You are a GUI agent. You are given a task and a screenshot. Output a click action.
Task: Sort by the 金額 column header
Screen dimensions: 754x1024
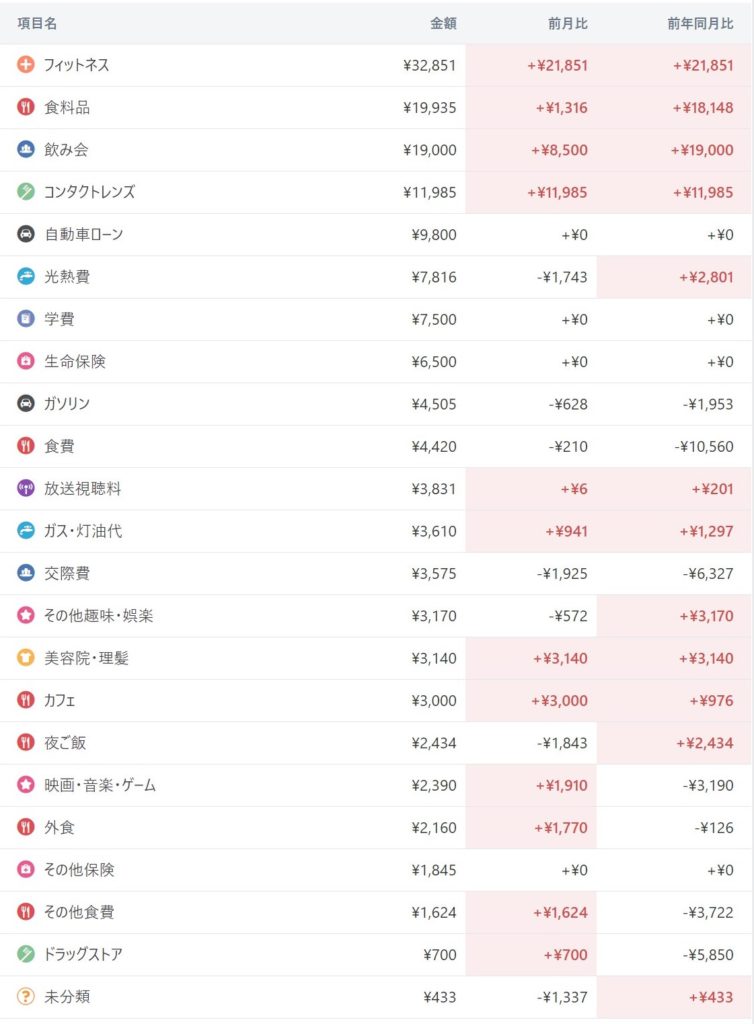pyautogui.click(x=443, y=22)
